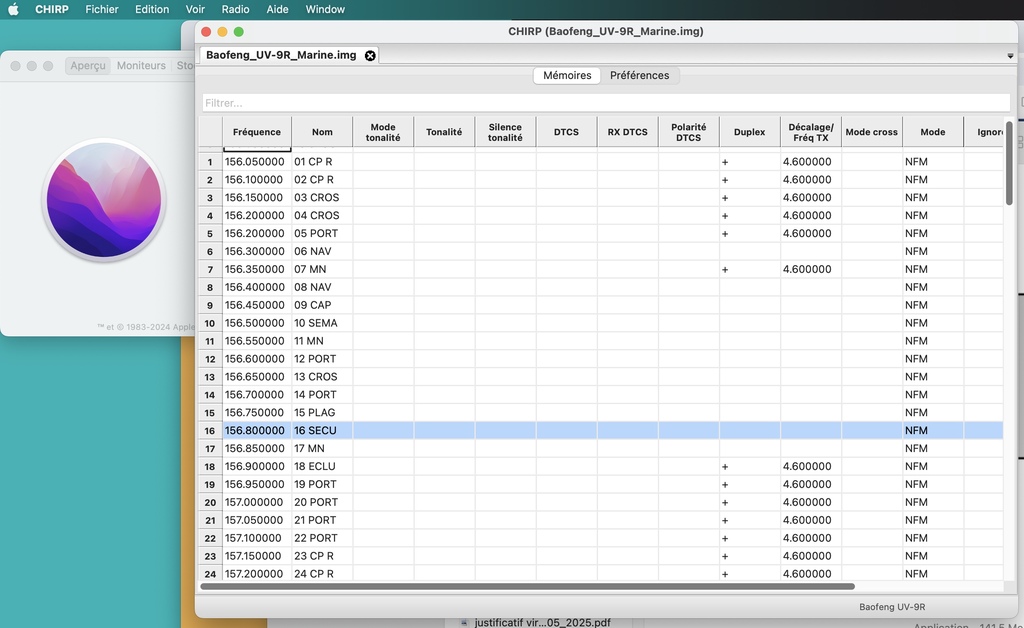The height and width of the screenshot is (628, 1024).
Task: Click the Polarité DTCS column header
Action: pyautogui.click(x=688, y=132)
